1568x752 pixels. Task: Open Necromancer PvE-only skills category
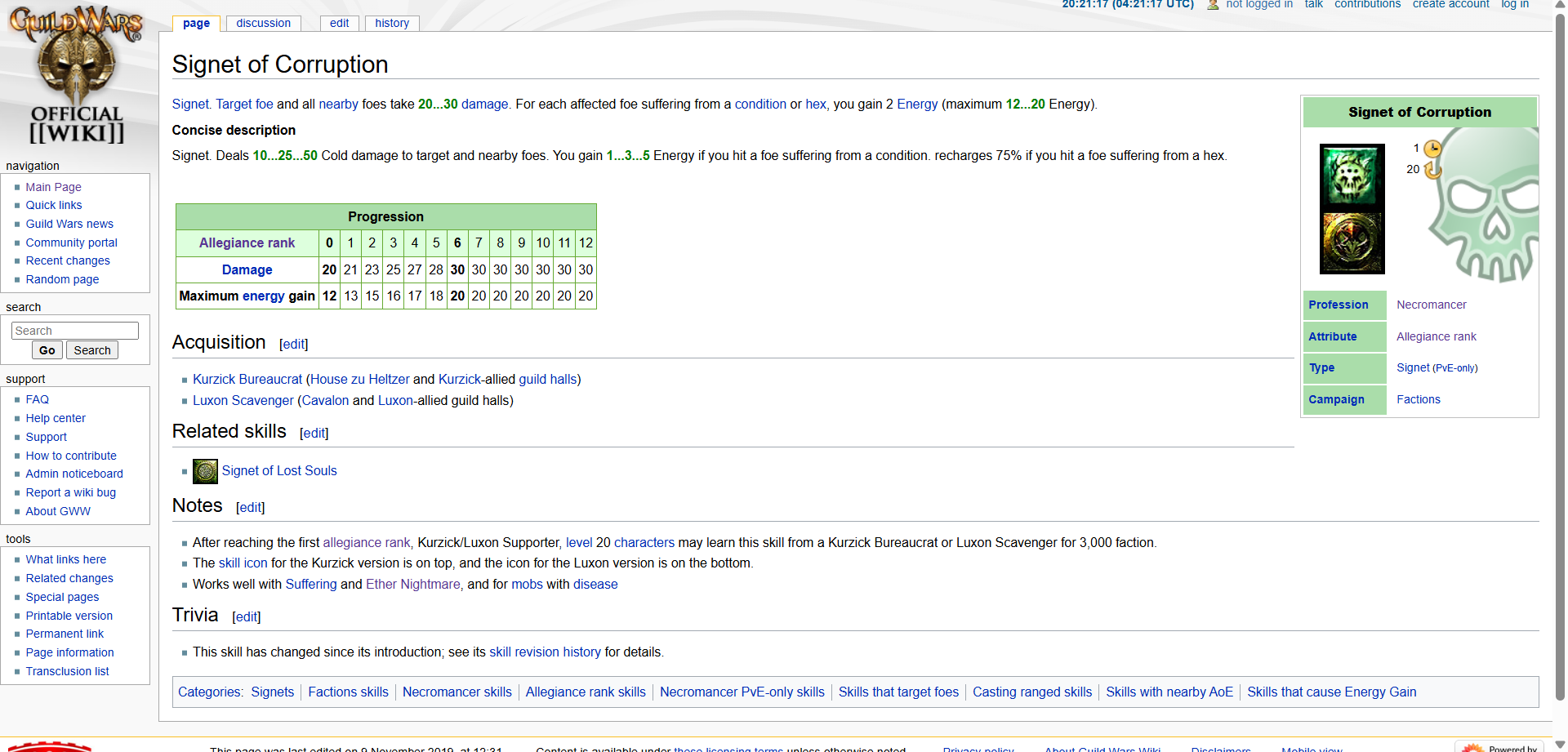coord(742,692)
